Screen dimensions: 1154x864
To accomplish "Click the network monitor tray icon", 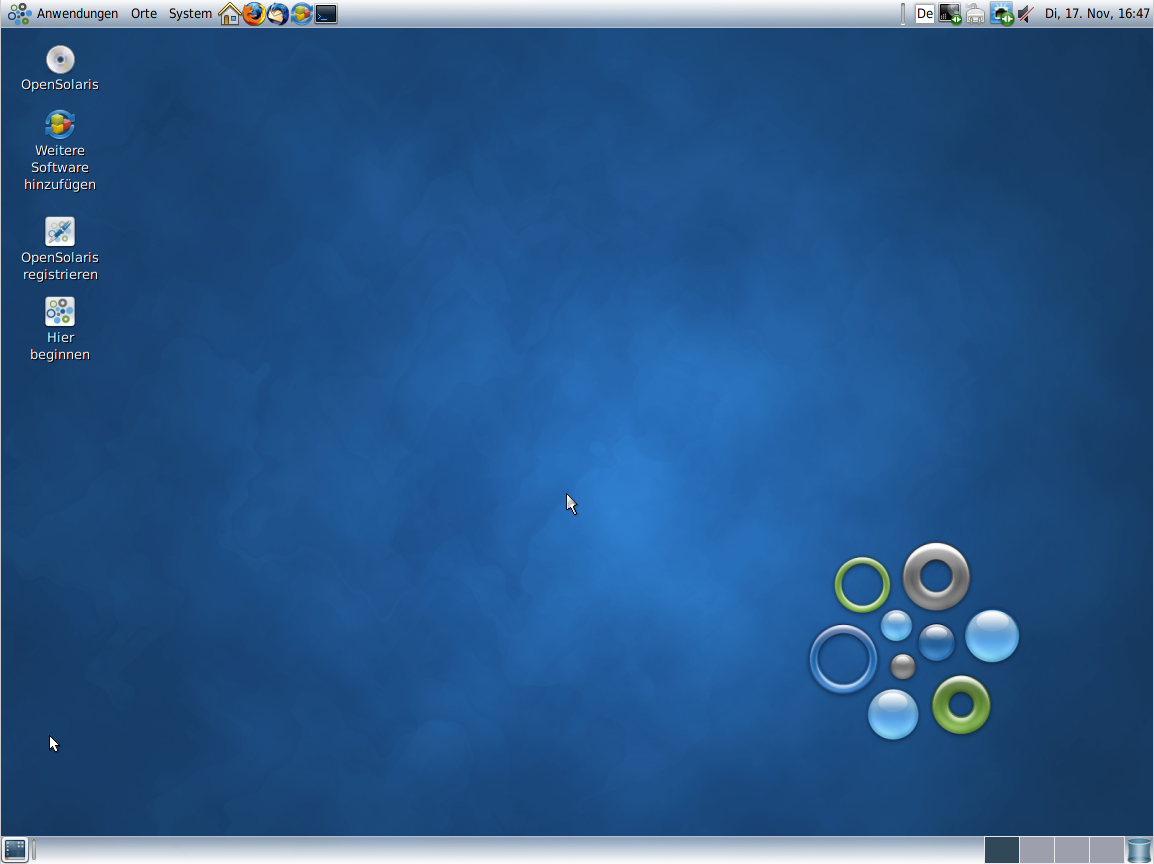I will click(x=950, y=14).
